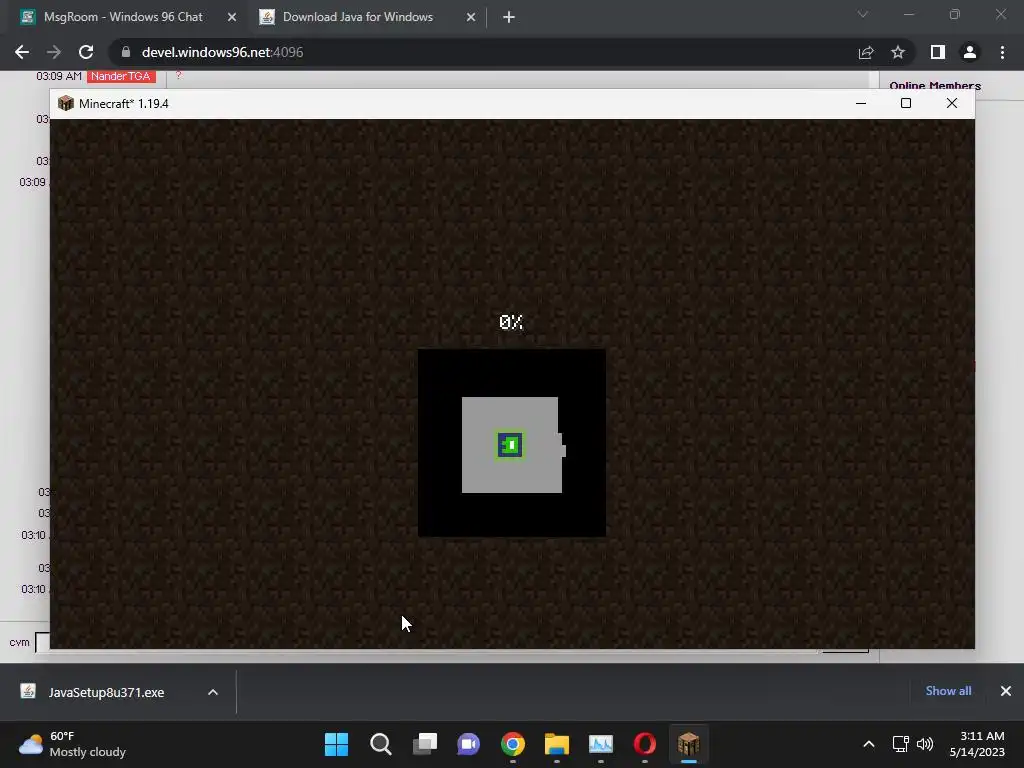Open the JavaSetup8u371.exe downloaded file
Screen dimensions: 1024x768
pos(104,692)
